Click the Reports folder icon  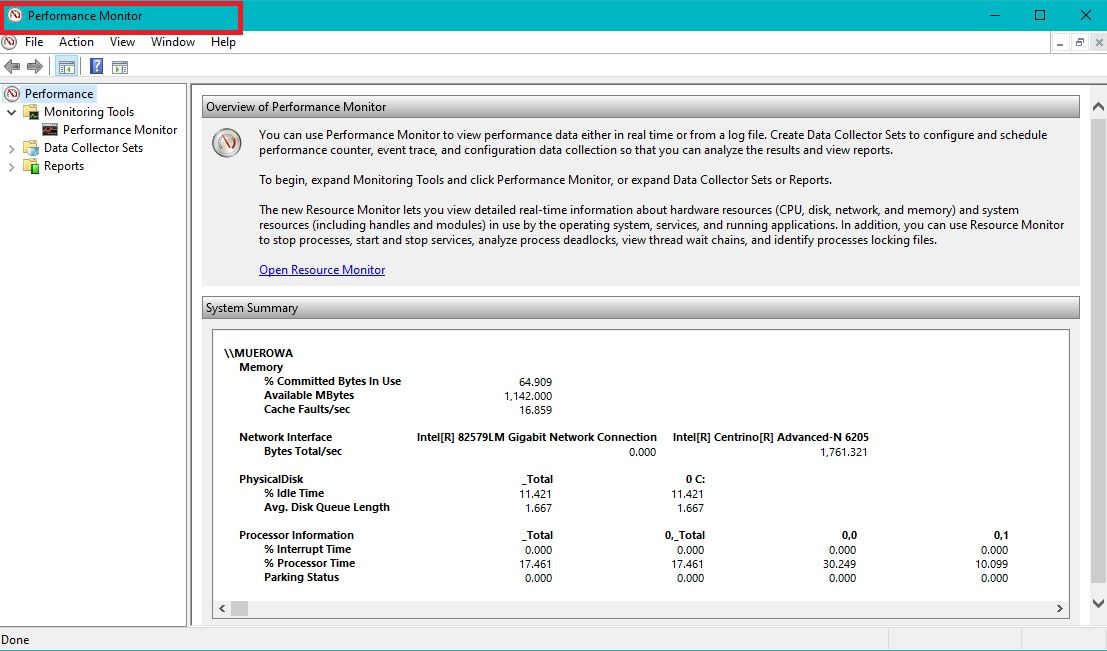(31, 165)
